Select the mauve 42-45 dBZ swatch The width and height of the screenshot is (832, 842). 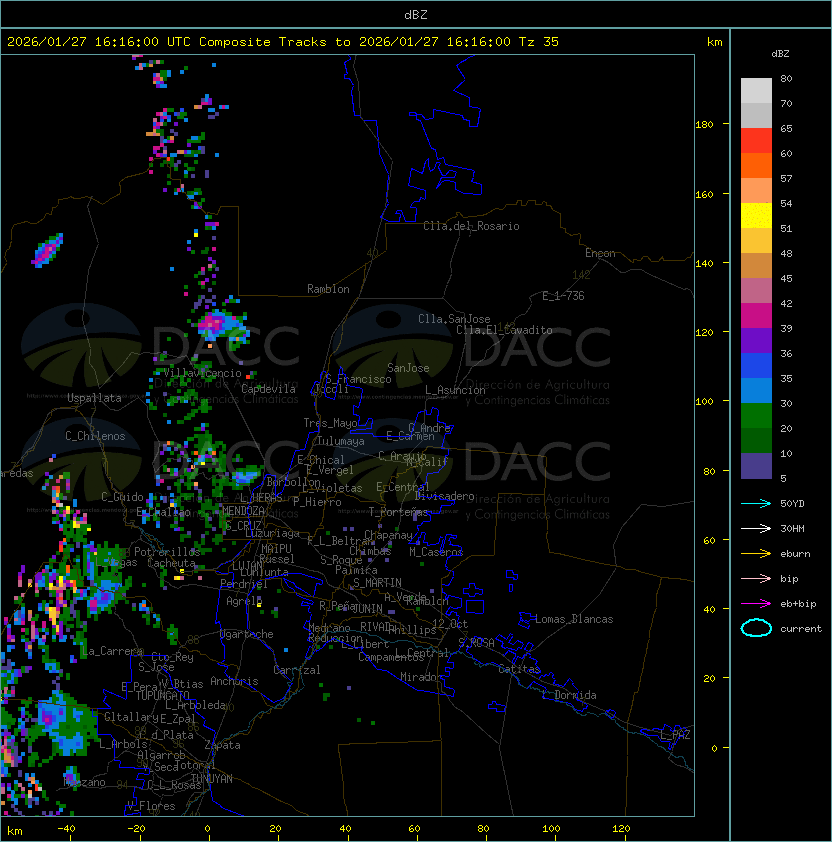756,291
